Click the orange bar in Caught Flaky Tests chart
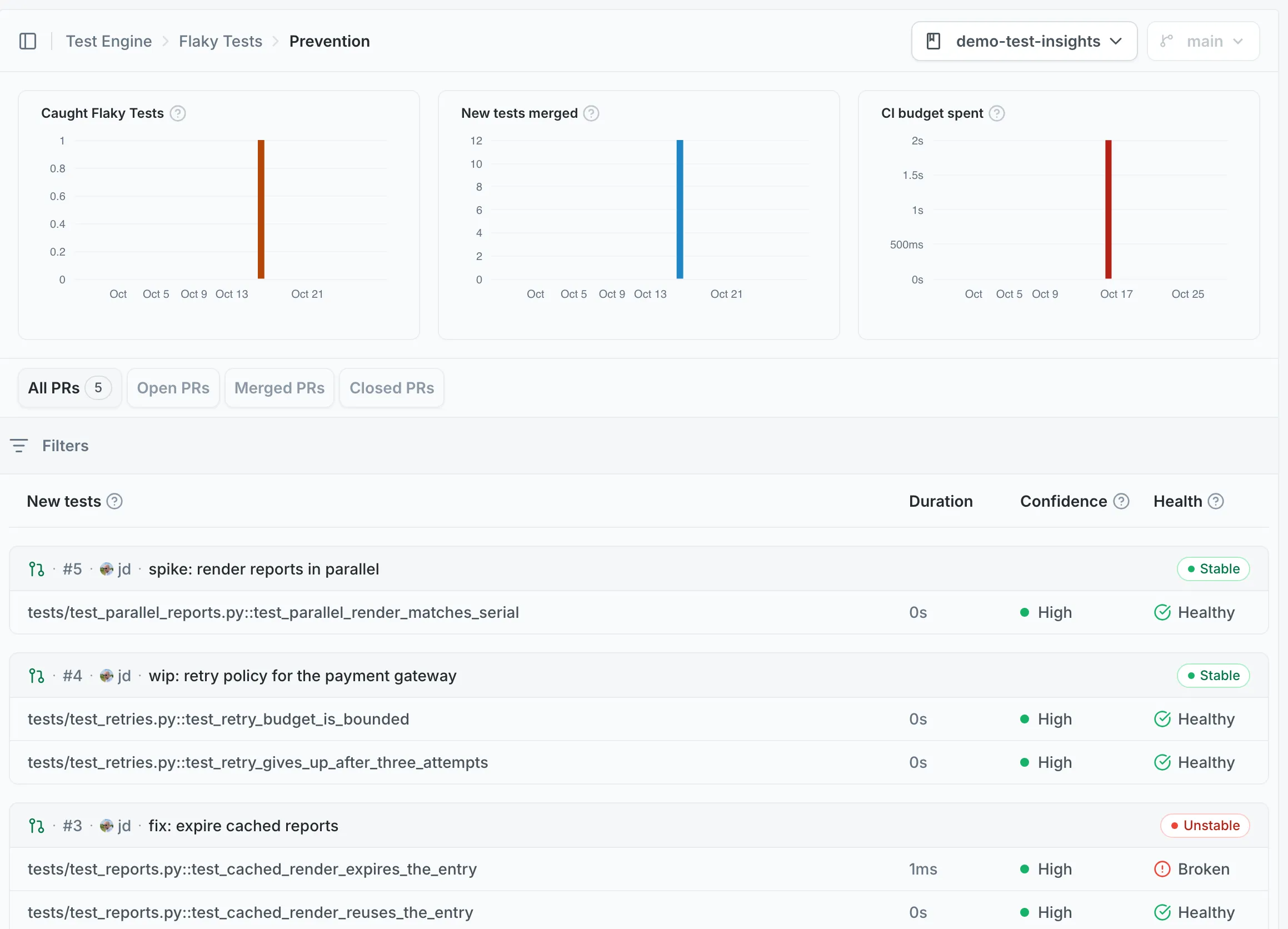Image resolution: width=1288 pixels, height=929 pixels. (261, 209)
